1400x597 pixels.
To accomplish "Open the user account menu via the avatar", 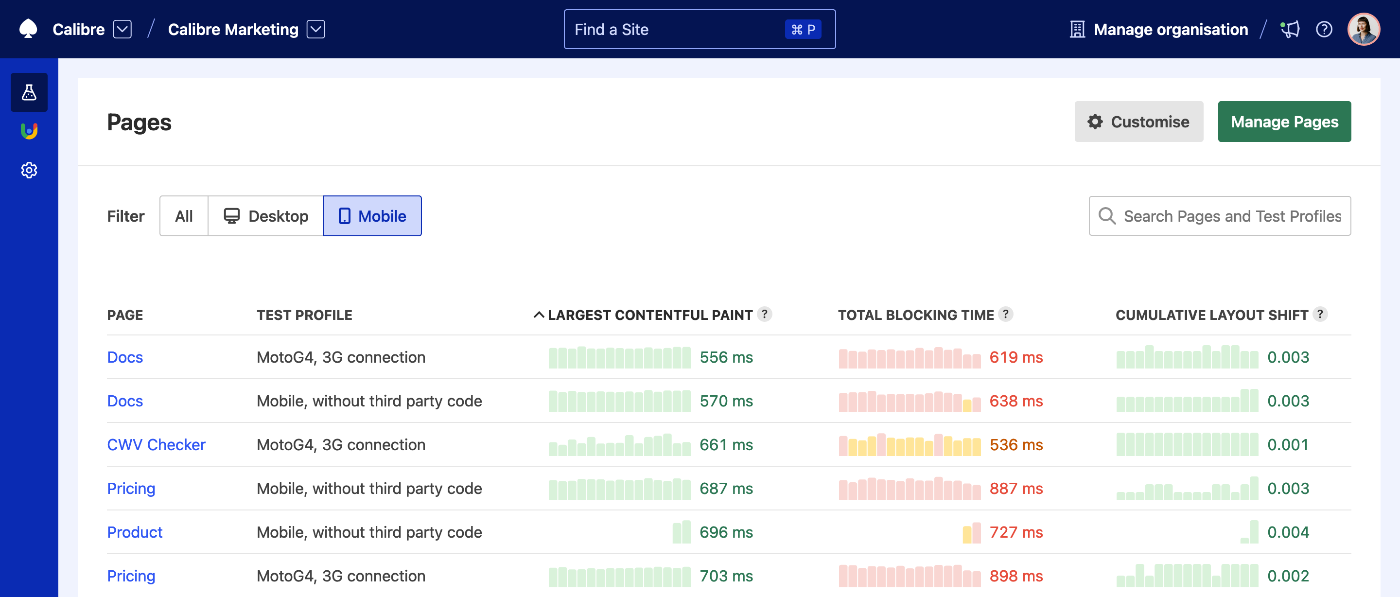I will [x=1363, y=29].
